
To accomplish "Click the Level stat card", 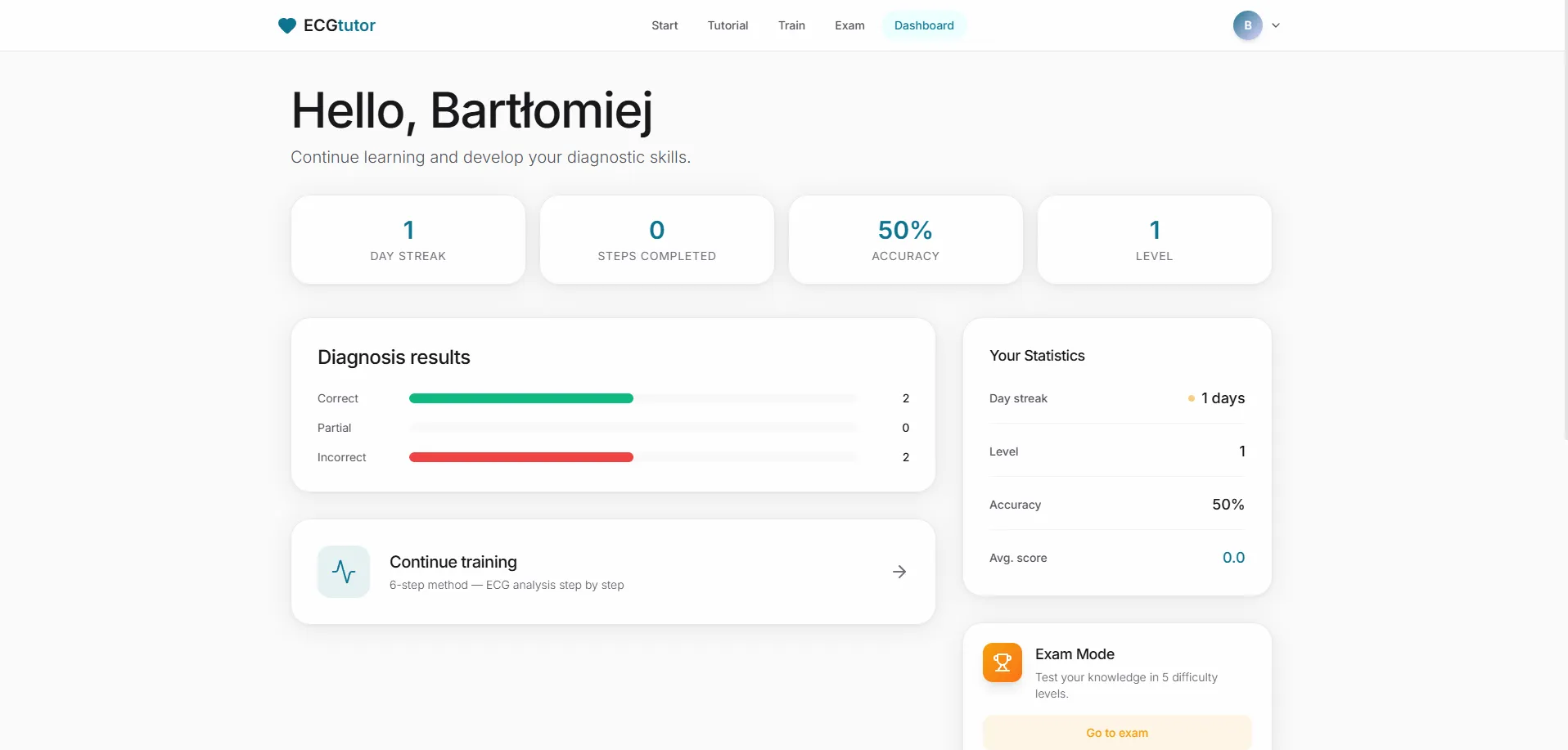I will point(1154,240).
